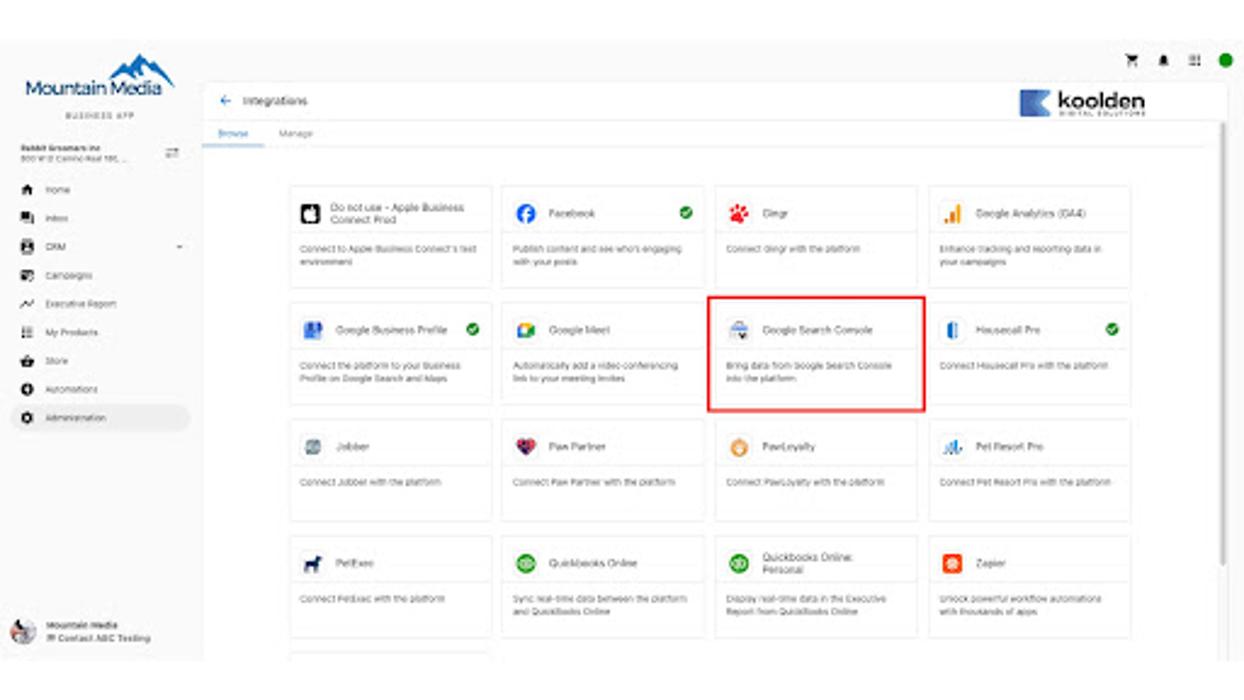
Task: Click the switch account arrows icon
Action: (172, 153)
